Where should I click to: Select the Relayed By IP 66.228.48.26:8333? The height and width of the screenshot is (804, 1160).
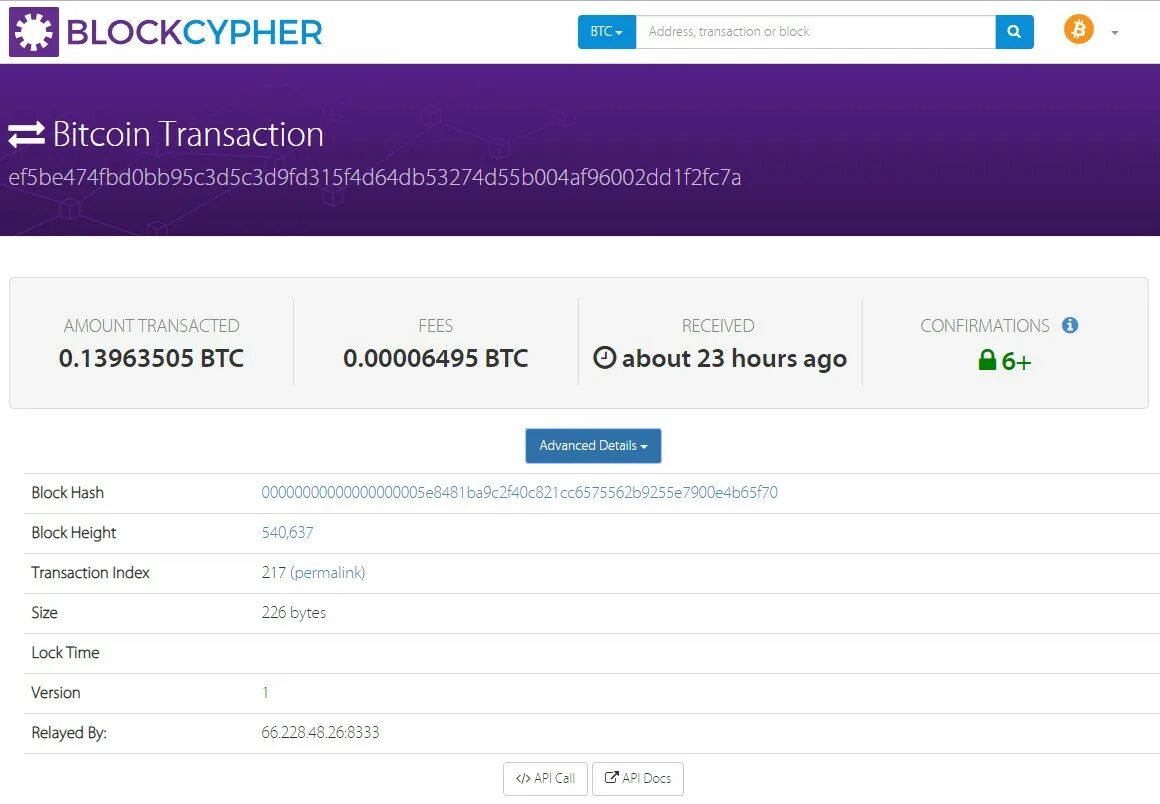click(x=320, y=732)
